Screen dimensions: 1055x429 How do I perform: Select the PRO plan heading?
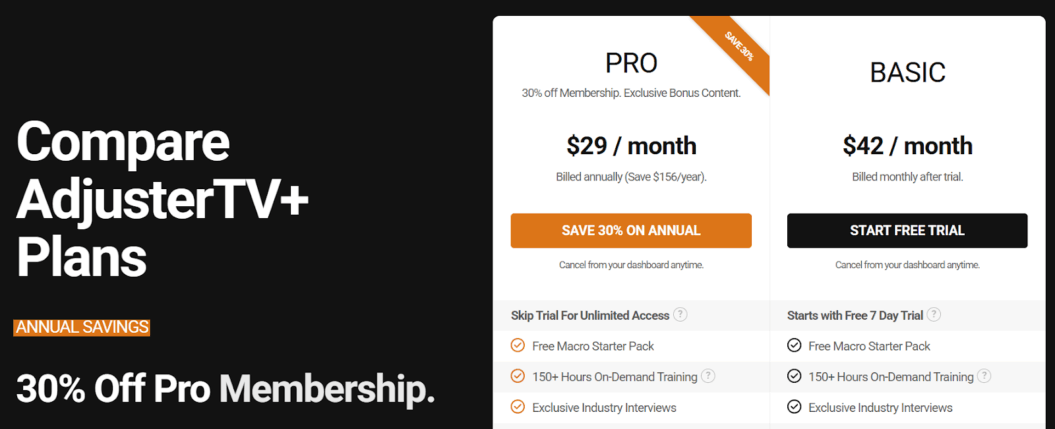(x=631, y=63)
